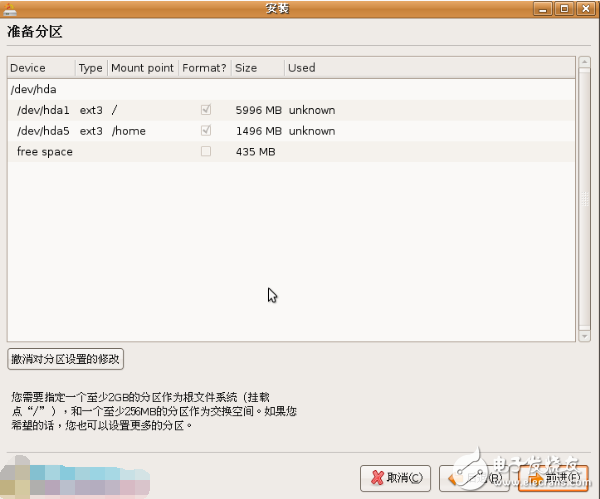Click the Back button (R)
Screen dimensions: 600x499
click(x=474, y=478)
